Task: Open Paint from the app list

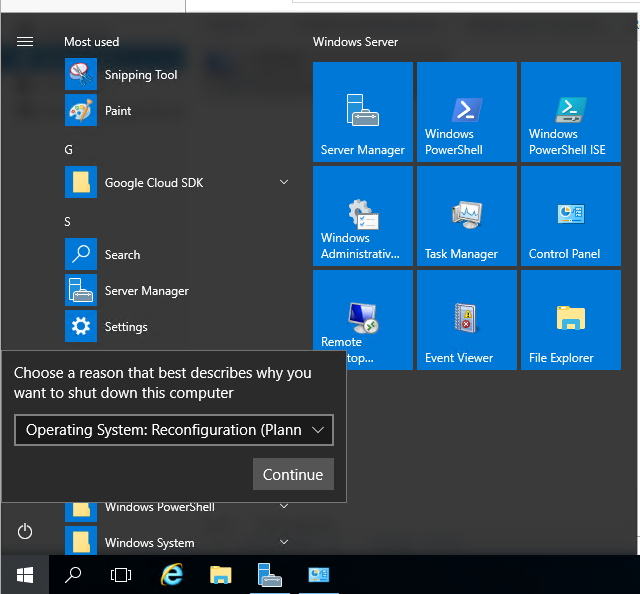Action: (118, 111)
